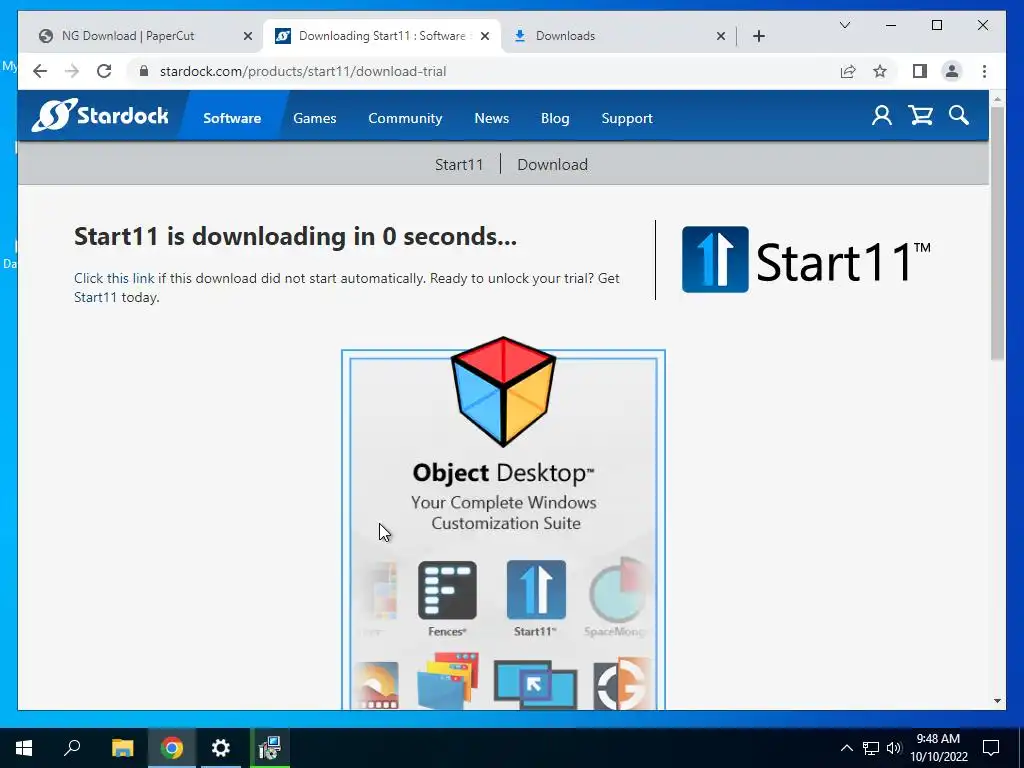Open the Windows Start menu
The image size is (1024, 768).
(24, 748)
